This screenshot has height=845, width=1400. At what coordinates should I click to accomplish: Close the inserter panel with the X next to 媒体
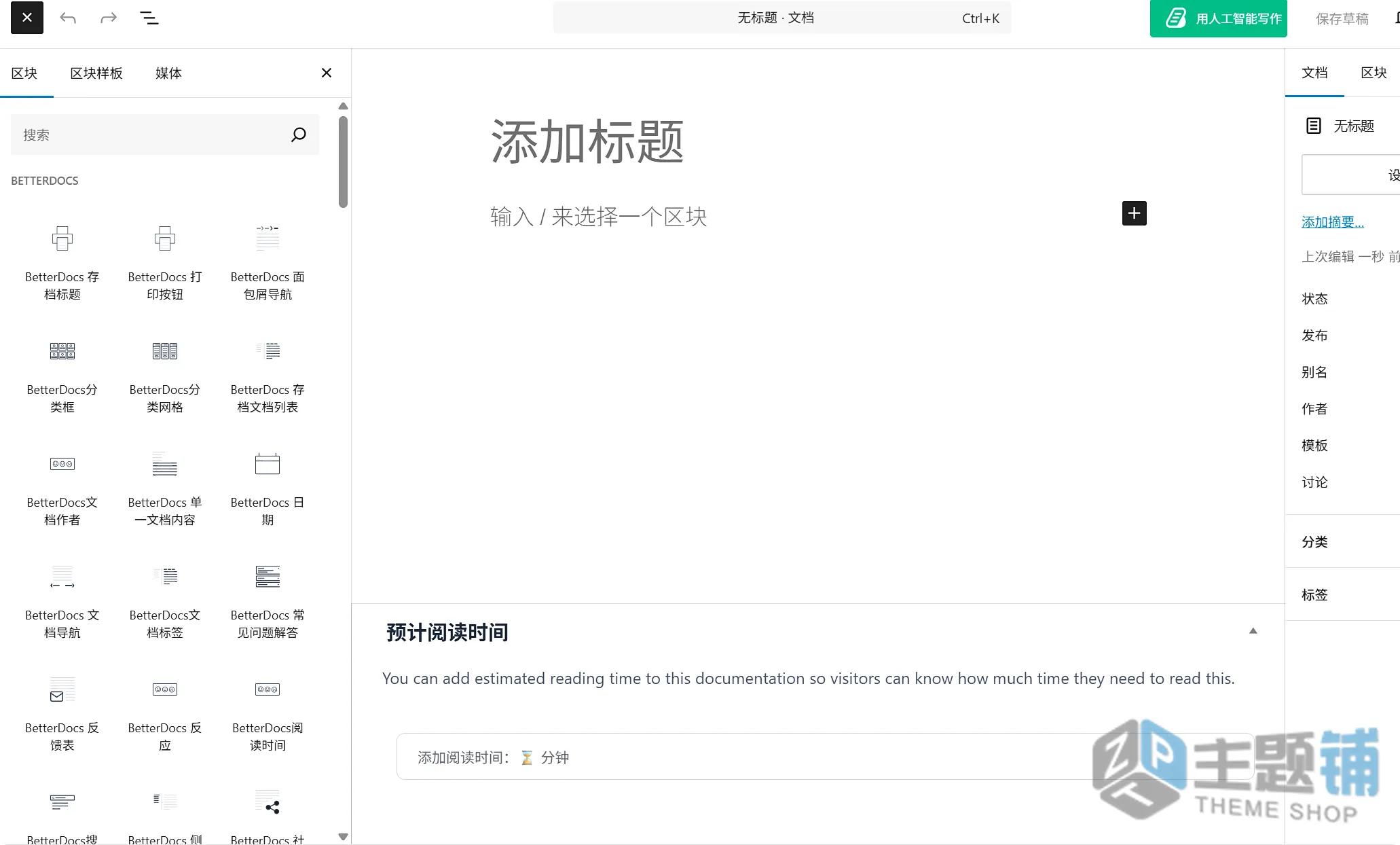327,73
